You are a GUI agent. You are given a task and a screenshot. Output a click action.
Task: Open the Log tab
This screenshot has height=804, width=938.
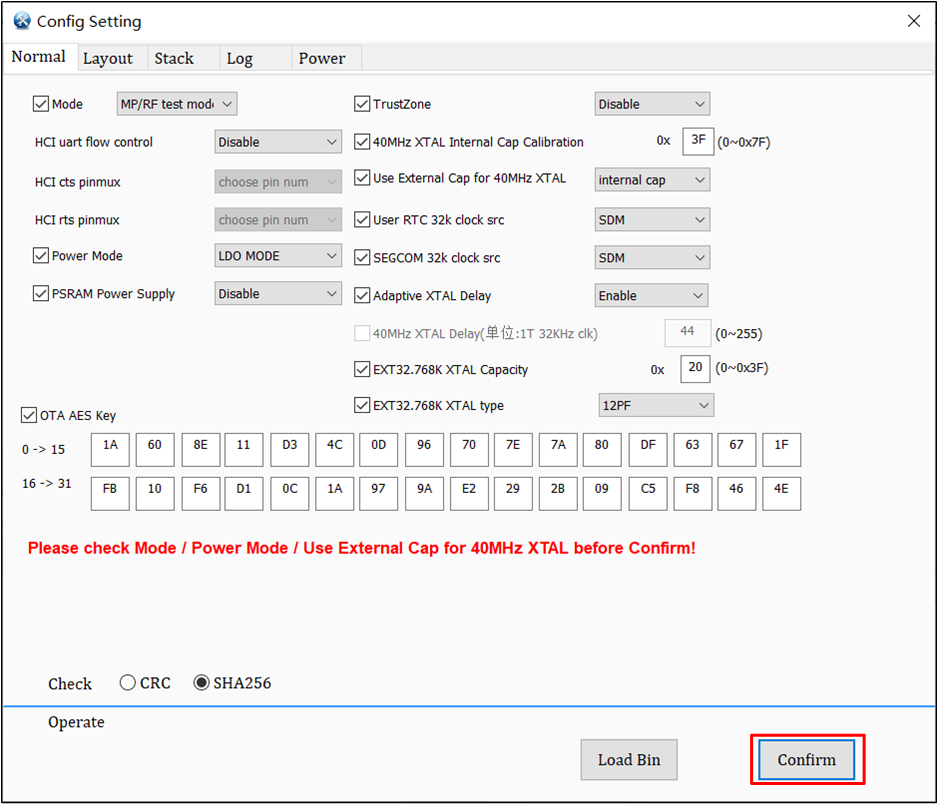[x=239, y=58]
